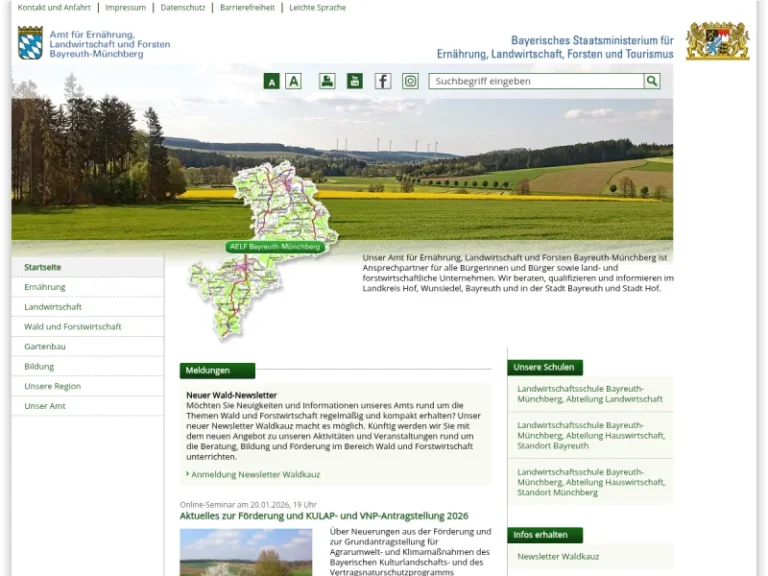This screenshot has height=576, width=768.
Task: Open Abteilung Hauswirtschaft, Standort Bayreuth link
Action: (591, 435)
